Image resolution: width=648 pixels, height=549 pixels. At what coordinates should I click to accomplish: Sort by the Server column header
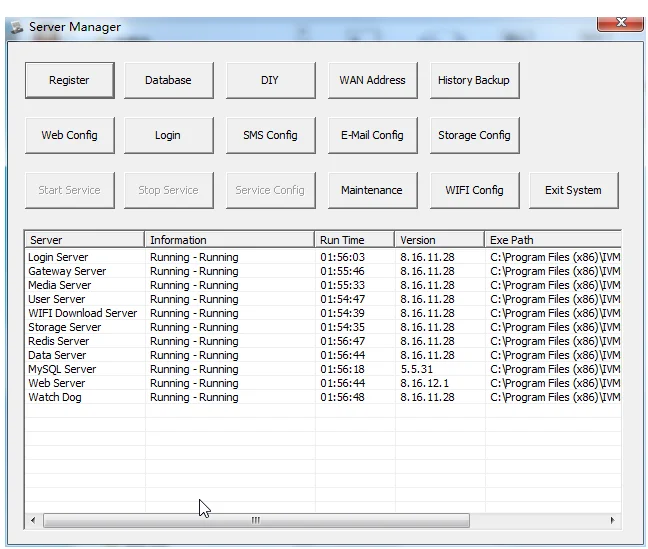point(85,240)
